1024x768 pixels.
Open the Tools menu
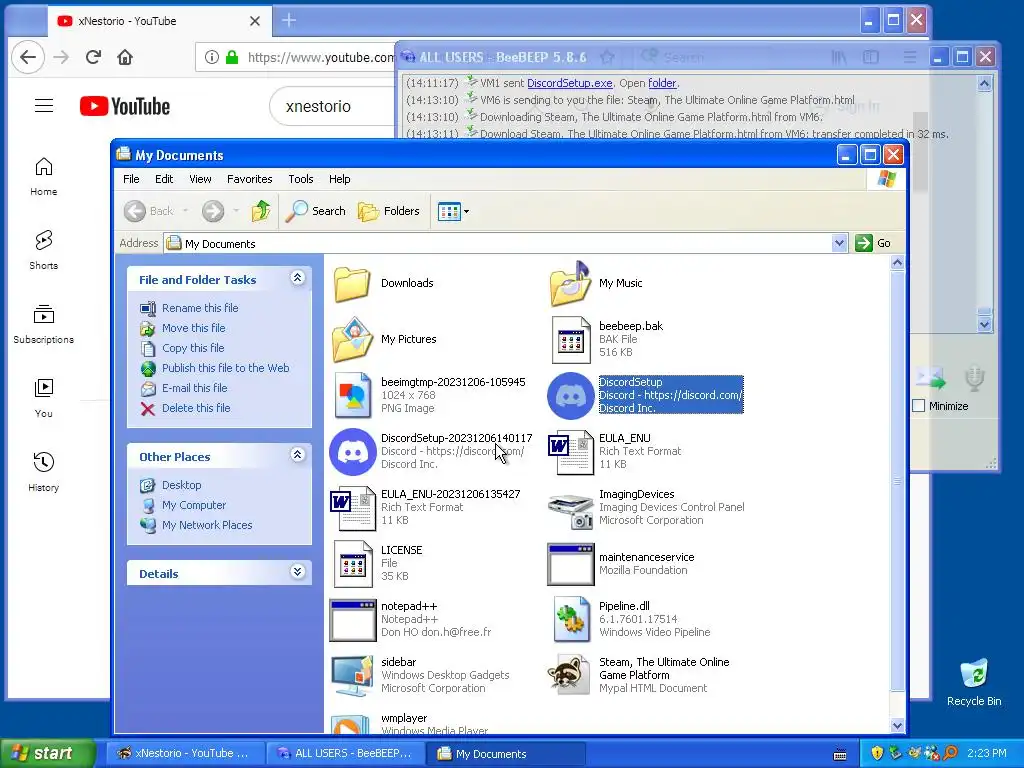(x=301, y=179)
